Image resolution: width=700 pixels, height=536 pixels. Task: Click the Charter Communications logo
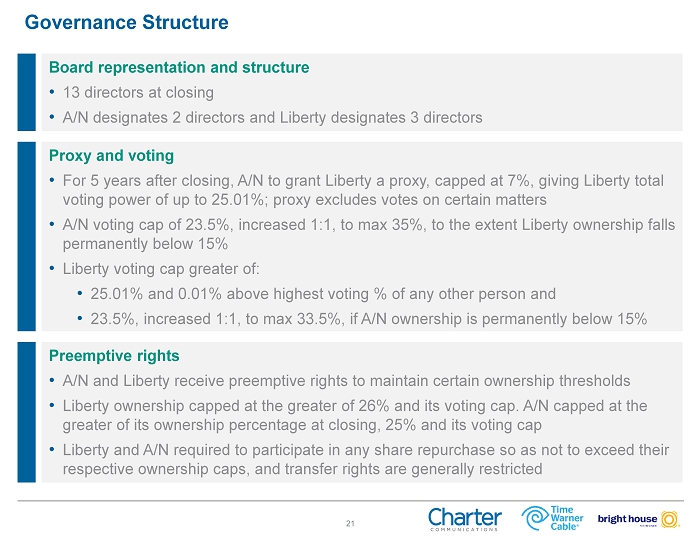click(x=464, y=519)
